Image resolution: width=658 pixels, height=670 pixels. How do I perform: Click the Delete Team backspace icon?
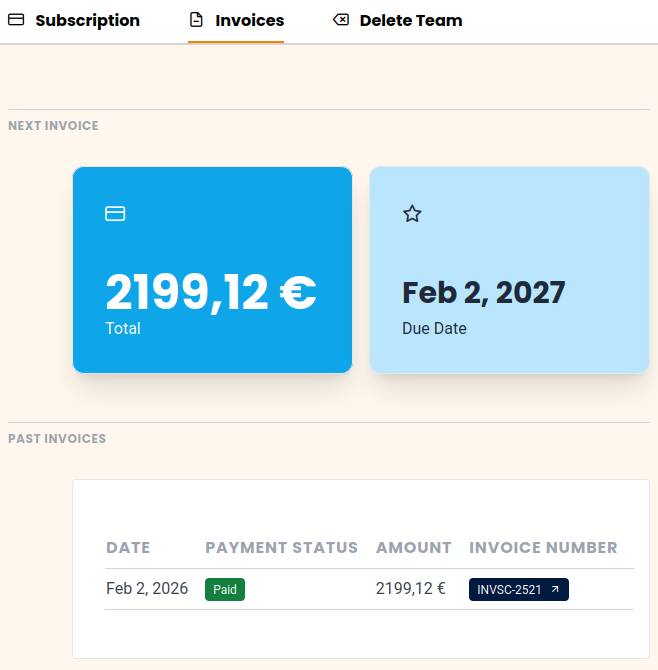[341, 20]
